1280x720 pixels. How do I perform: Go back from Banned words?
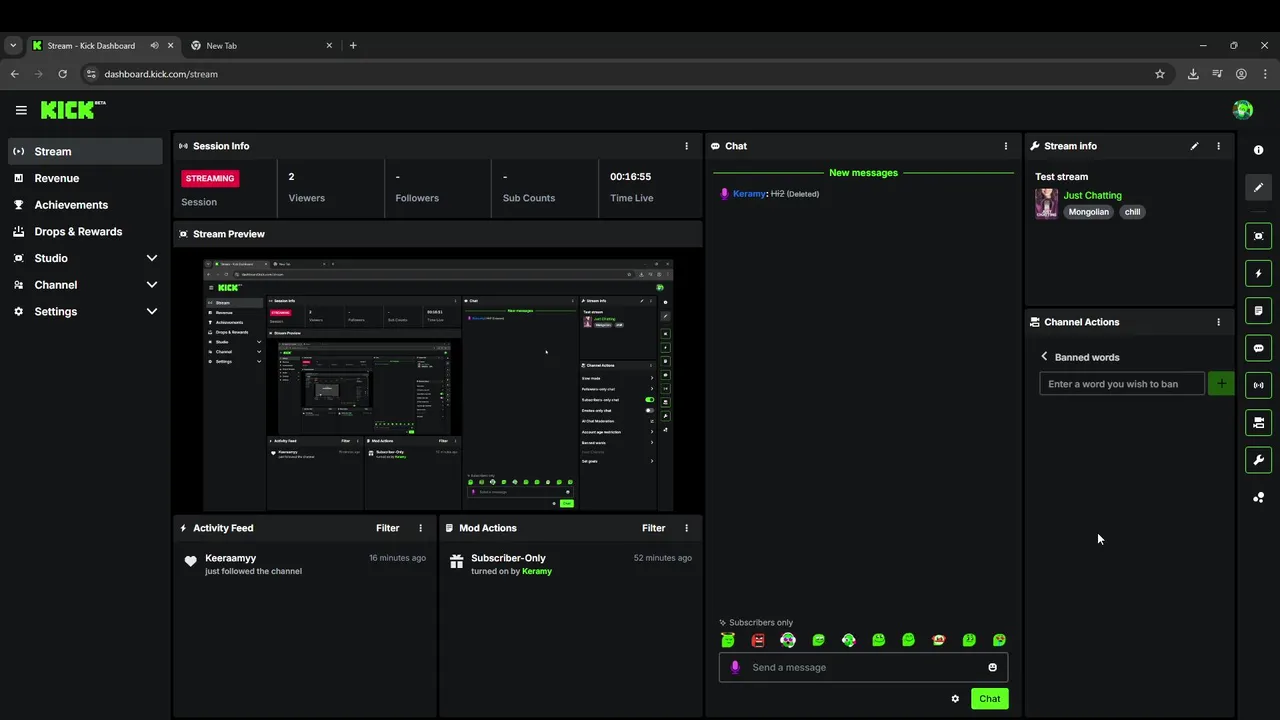click(1044, 357)
